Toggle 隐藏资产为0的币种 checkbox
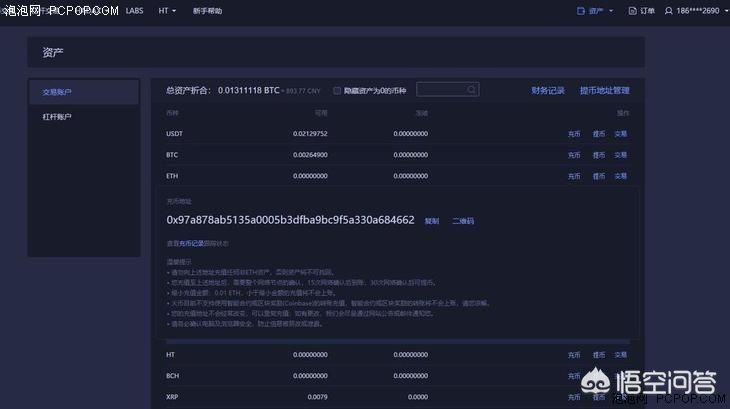The image size is (730, 409). 337,90
